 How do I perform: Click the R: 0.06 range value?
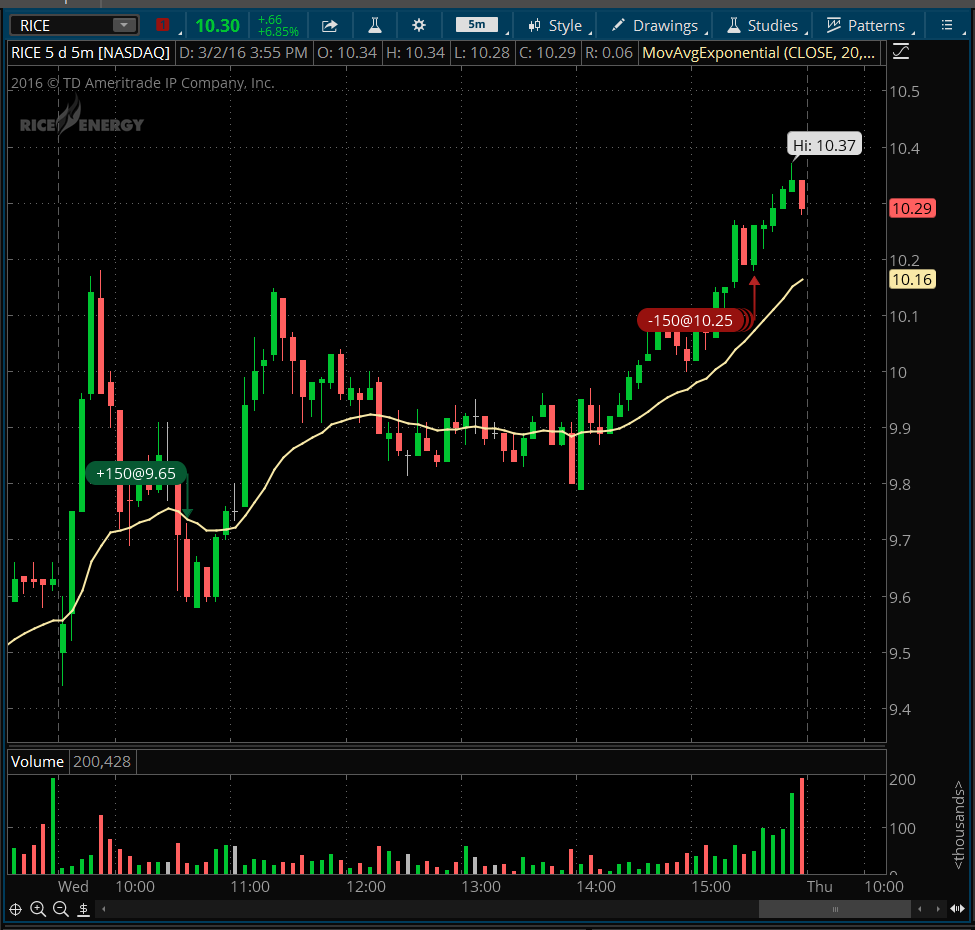pos(609,53)
